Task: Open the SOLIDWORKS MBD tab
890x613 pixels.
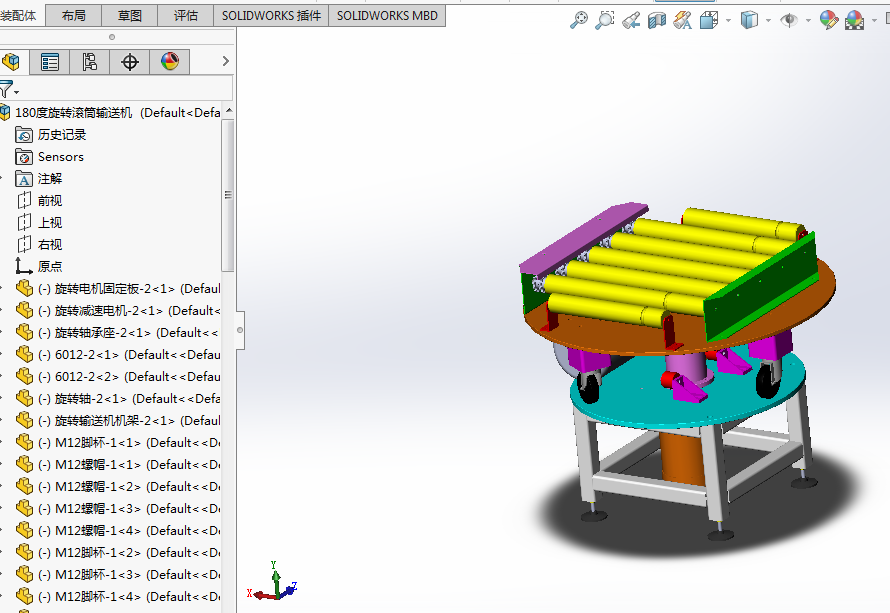Action: point(387,16)
